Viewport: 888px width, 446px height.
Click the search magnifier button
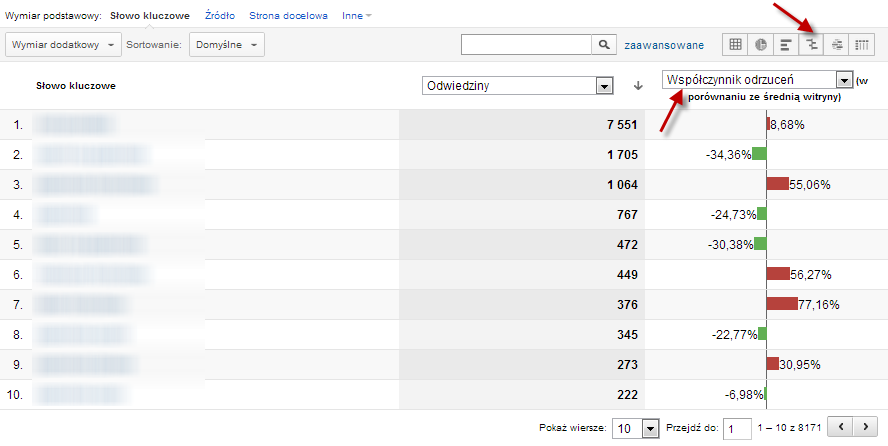[603, 45]
